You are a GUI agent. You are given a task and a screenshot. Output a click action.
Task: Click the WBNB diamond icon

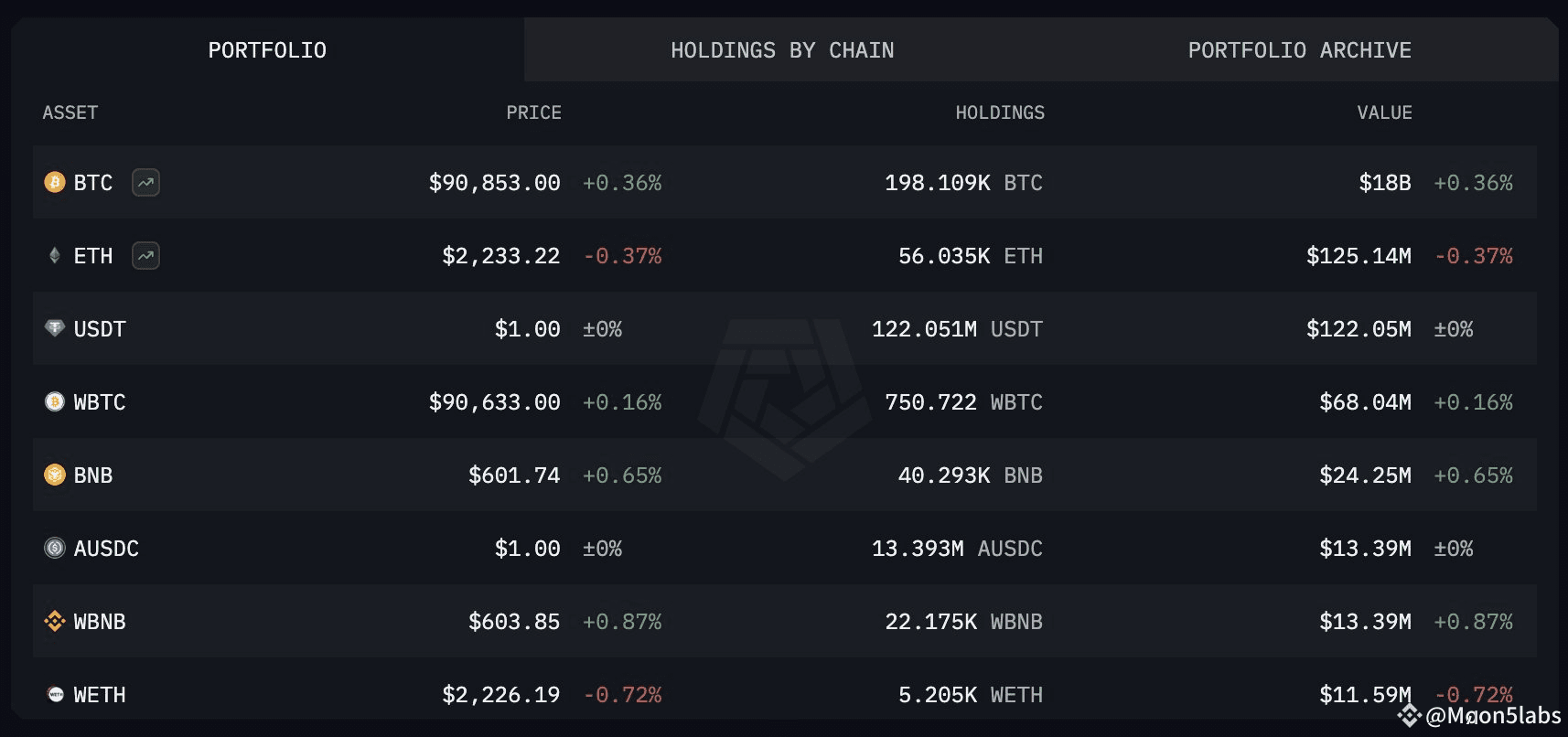click(x=54, y=622)
